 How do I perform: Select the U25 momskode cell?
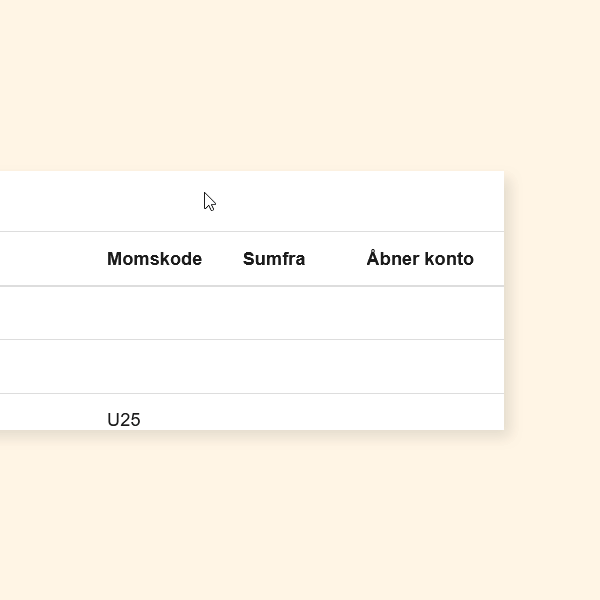[x=124, y=419]
